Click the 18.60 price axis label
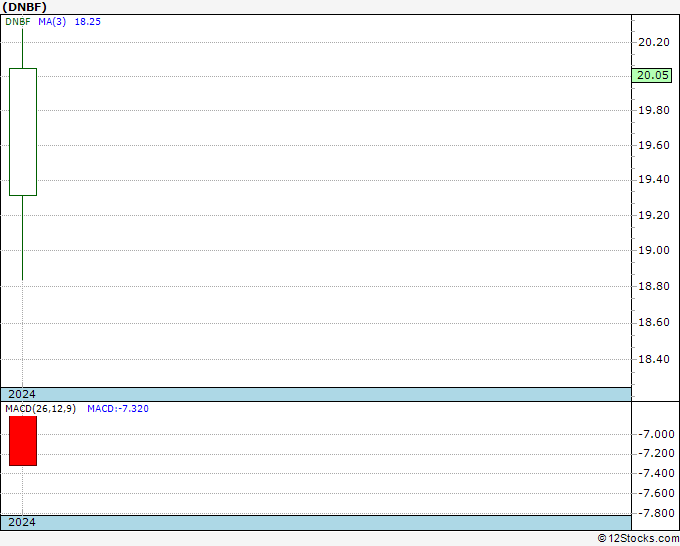This screenshot has height=546, width=680. (x=654, y=322)
